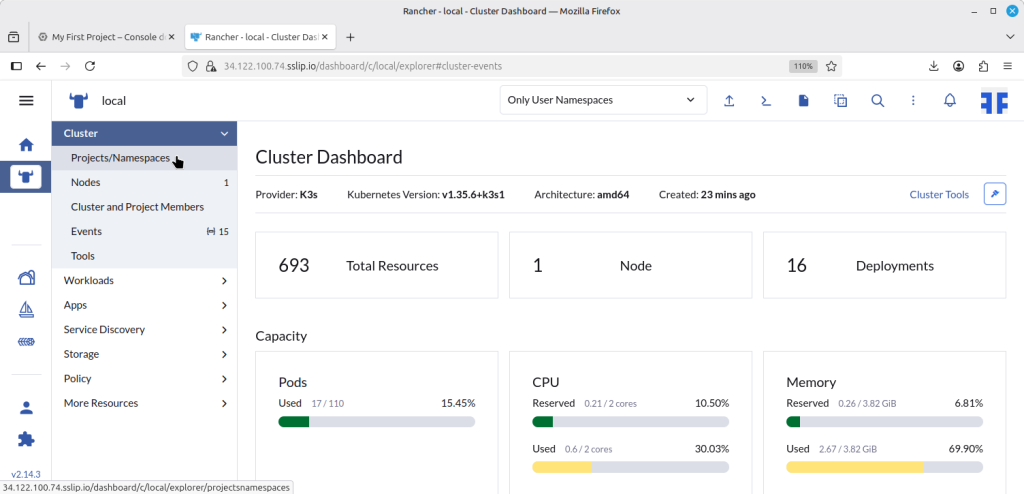Open Events in the sidebar
Screen dimensions: 1024x494
click(x=144, y=231)
